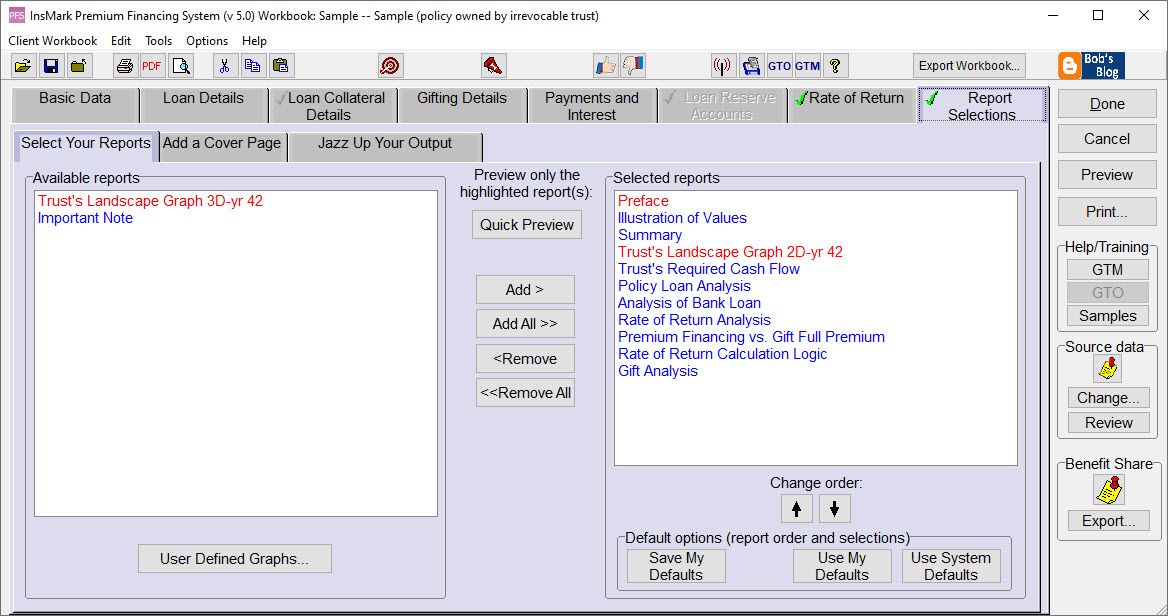Click the red target icon
The image size is (1168, 616).
(390, 66)
